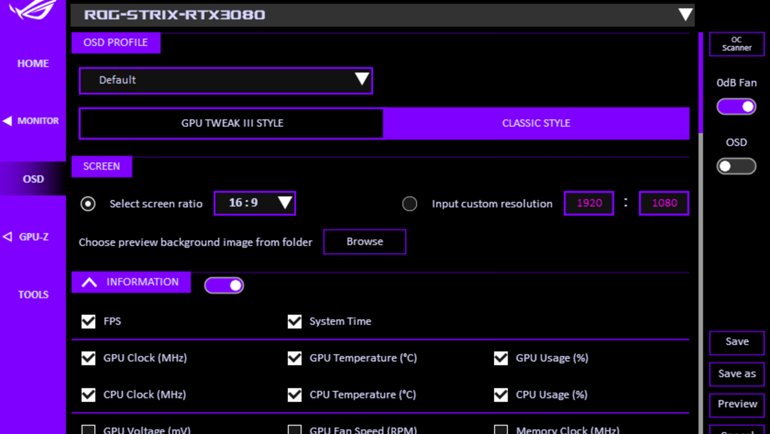The image size is (770, 434).
Task: Toggle the OSD switch on
Action: coord(736,166)
